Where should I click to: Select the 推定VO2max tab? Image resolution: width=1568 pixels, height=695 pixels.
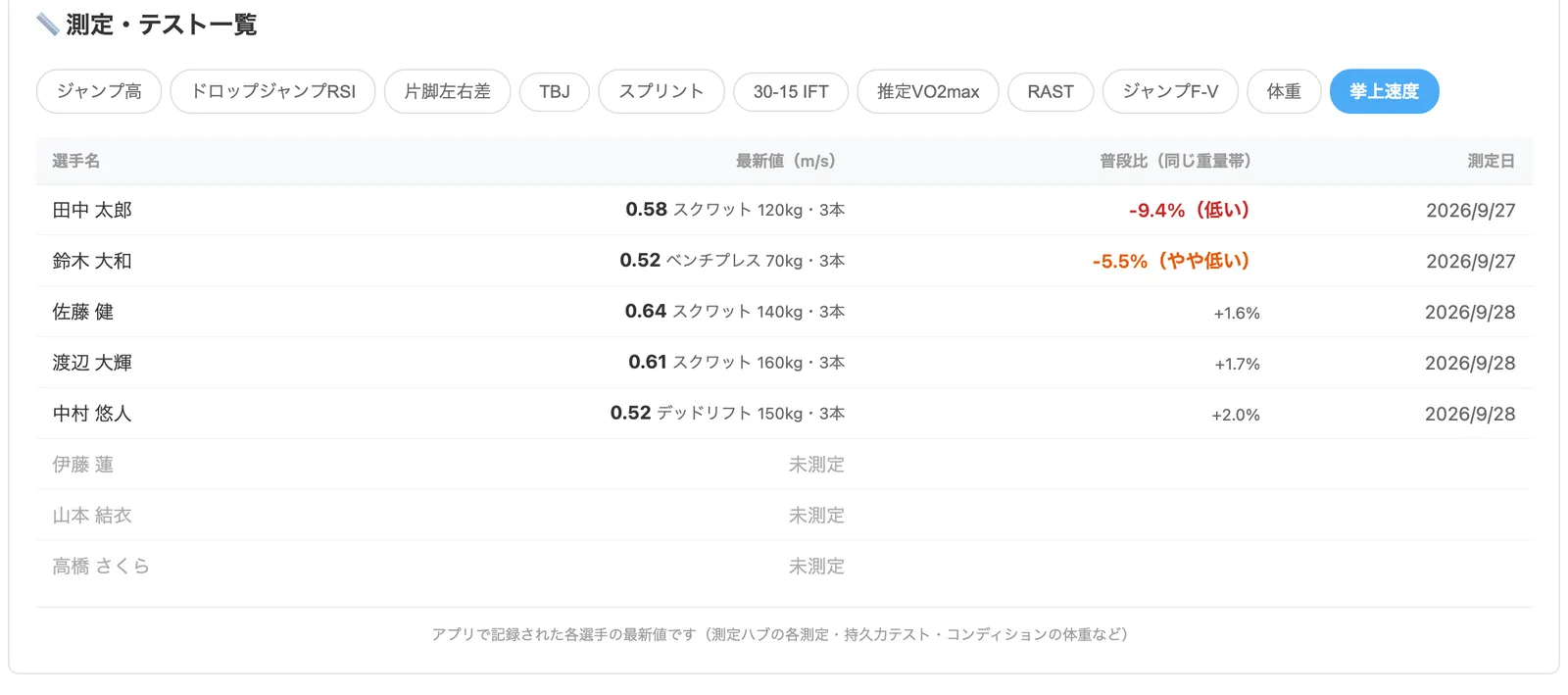coord(928,91)
